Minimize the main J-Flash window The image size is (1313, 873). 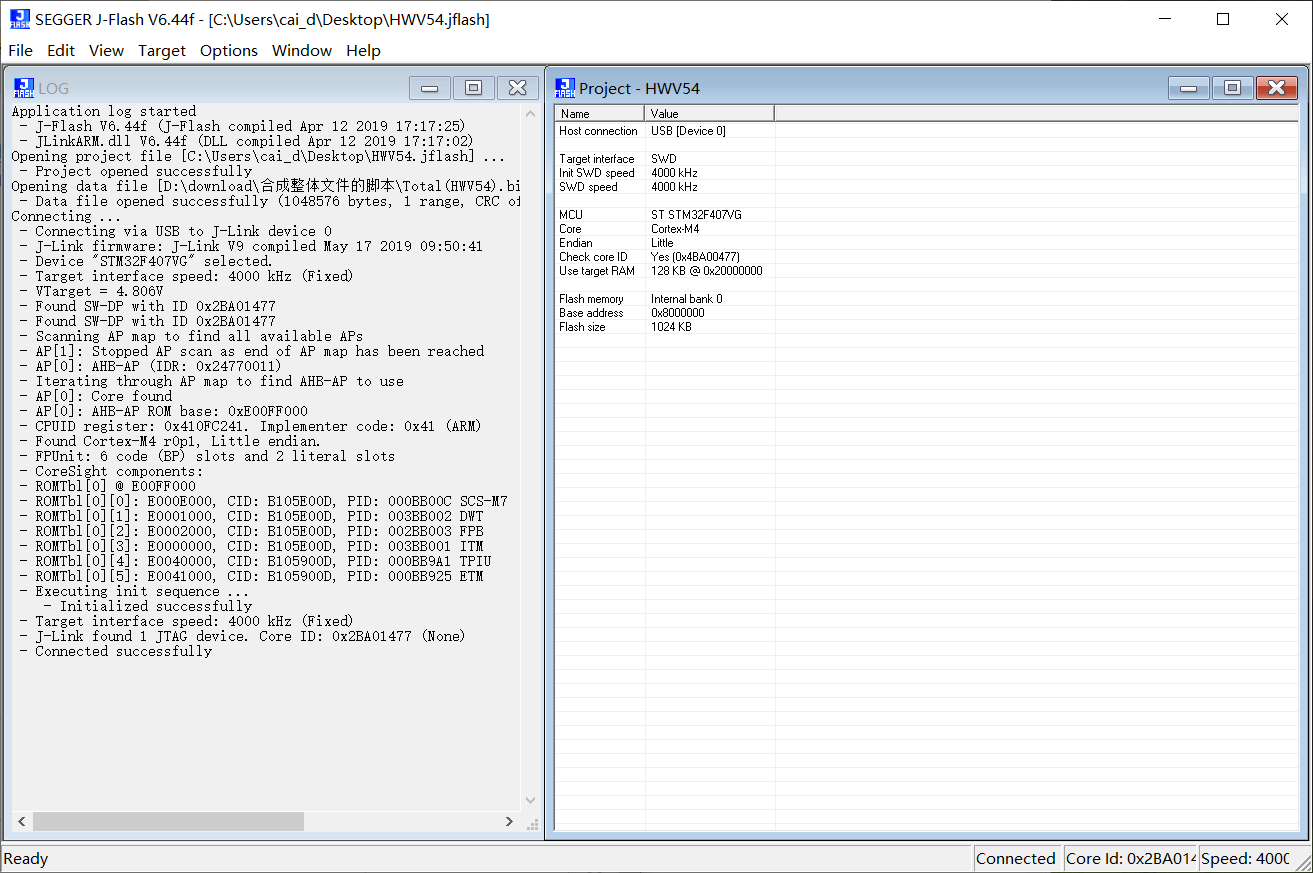pos(1165,19)
